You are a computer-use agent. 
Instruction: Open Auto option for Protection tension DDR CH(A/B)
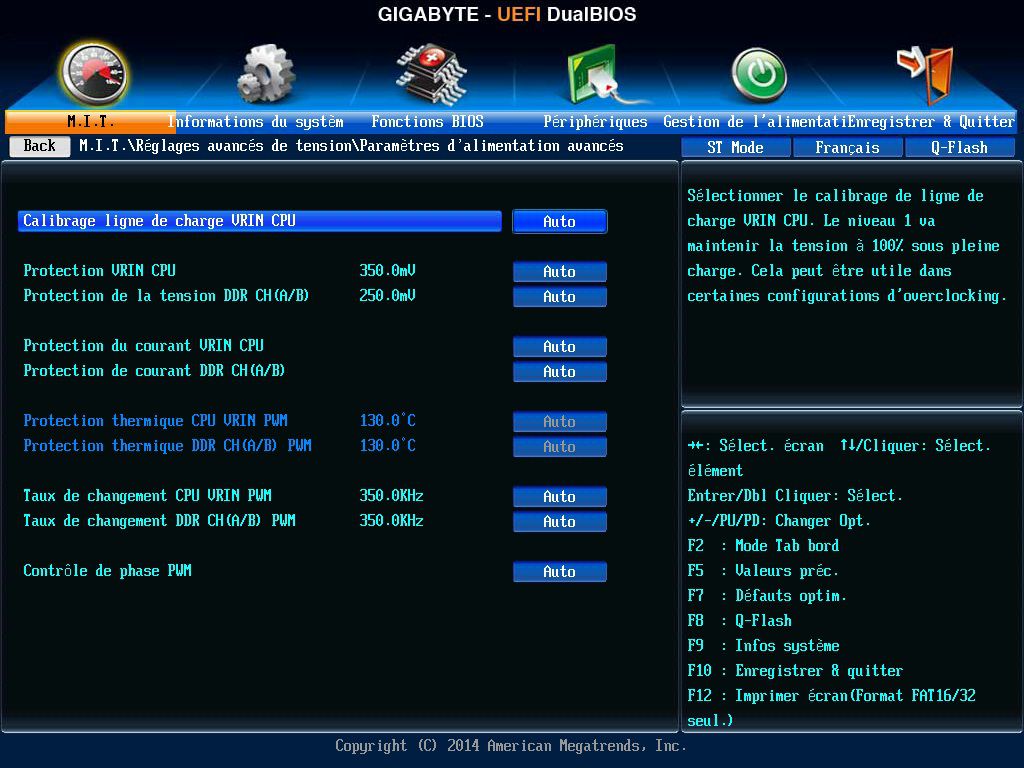point(560,296)
